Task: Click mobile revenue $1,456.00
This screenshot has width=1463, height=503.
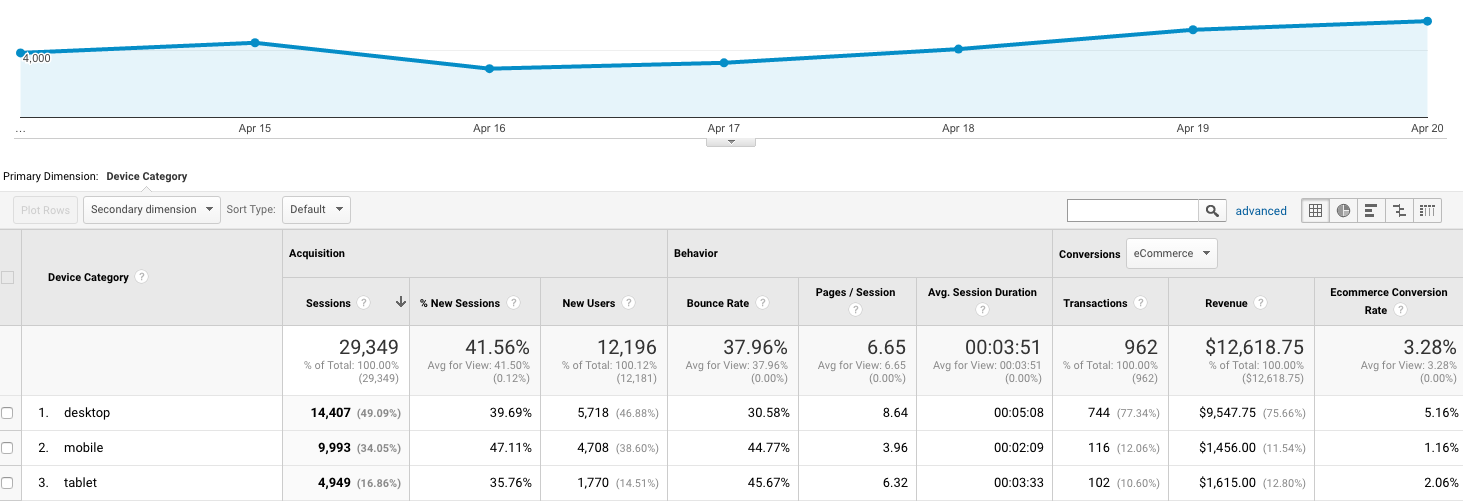Action: (1226, 448)
